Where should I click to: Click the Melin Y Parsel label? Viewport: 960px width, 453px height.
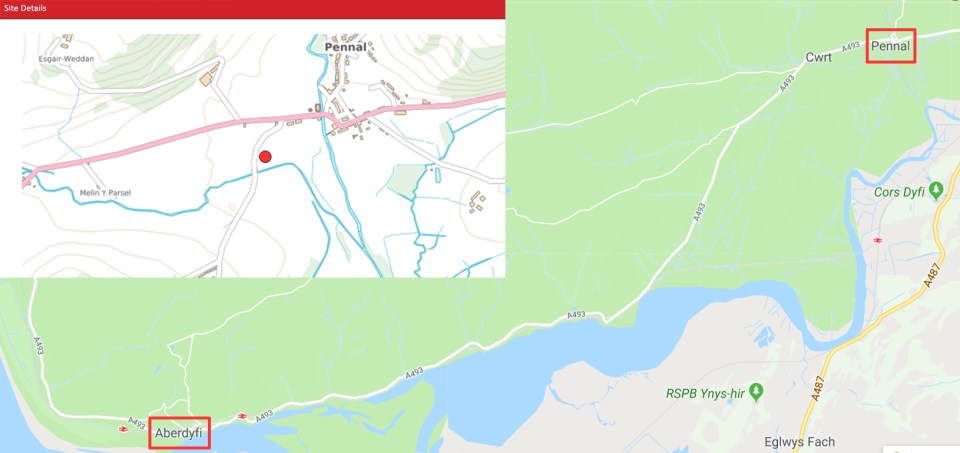pyautogui.click(x=105, y=193)
